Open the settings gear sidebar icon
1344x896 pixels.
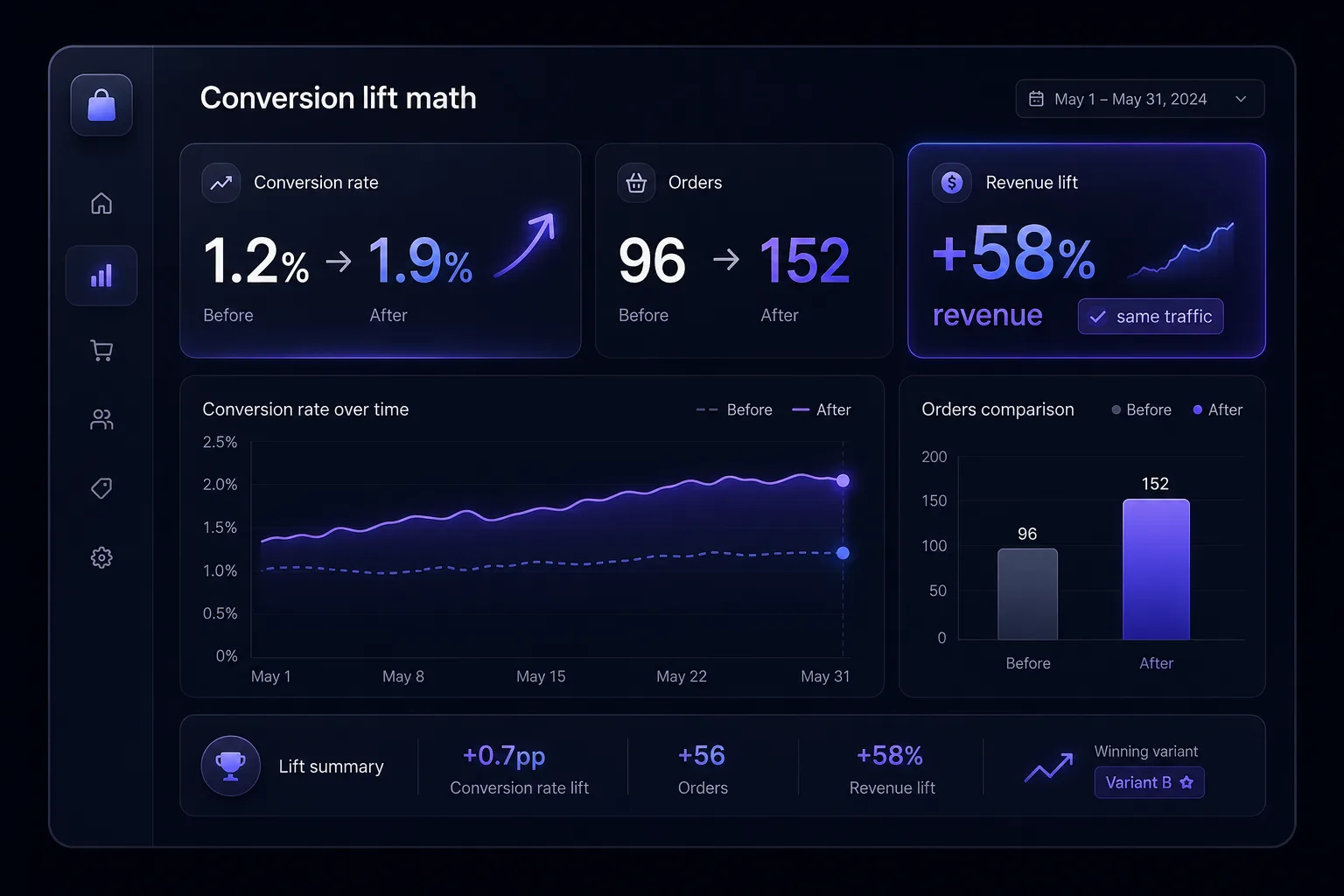click(101, 557)
